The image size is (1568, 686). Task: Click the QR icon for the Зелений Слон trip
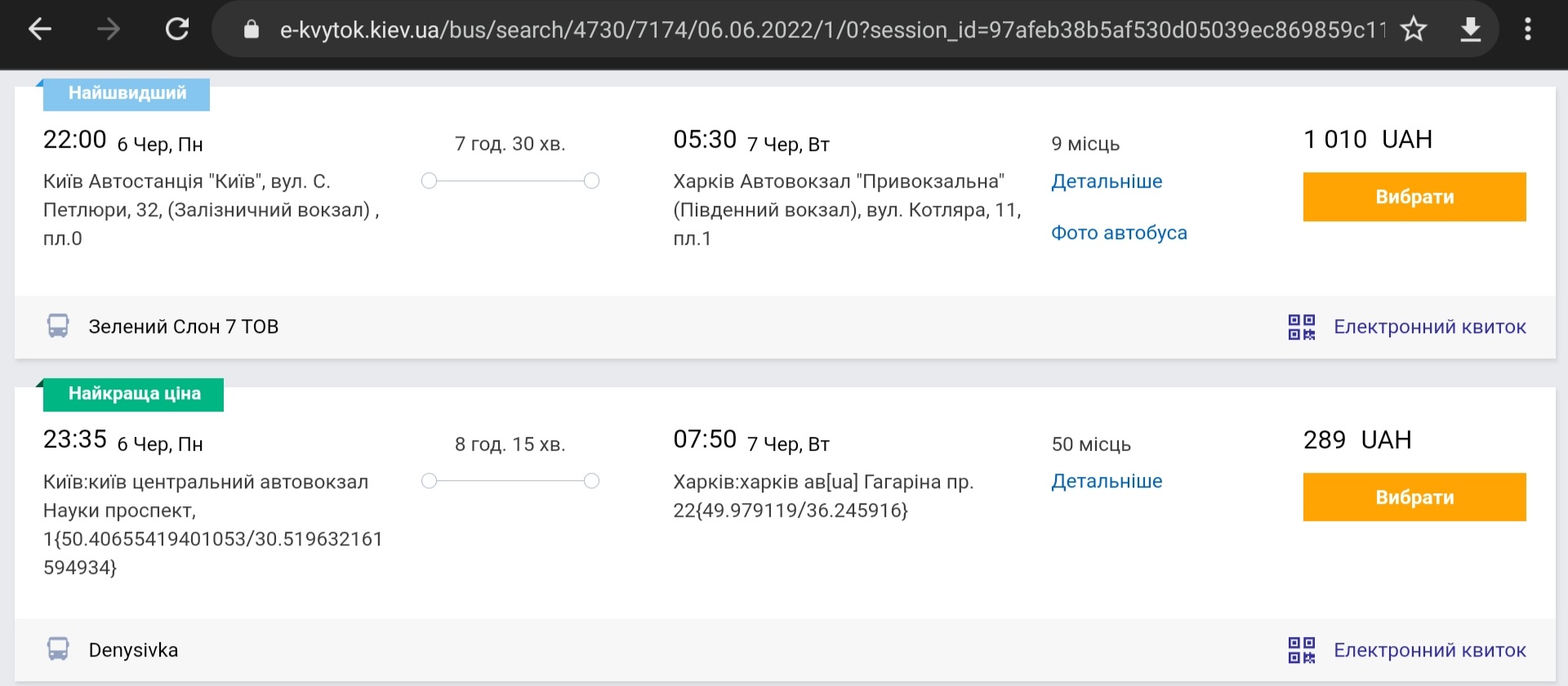point(1301,327)
